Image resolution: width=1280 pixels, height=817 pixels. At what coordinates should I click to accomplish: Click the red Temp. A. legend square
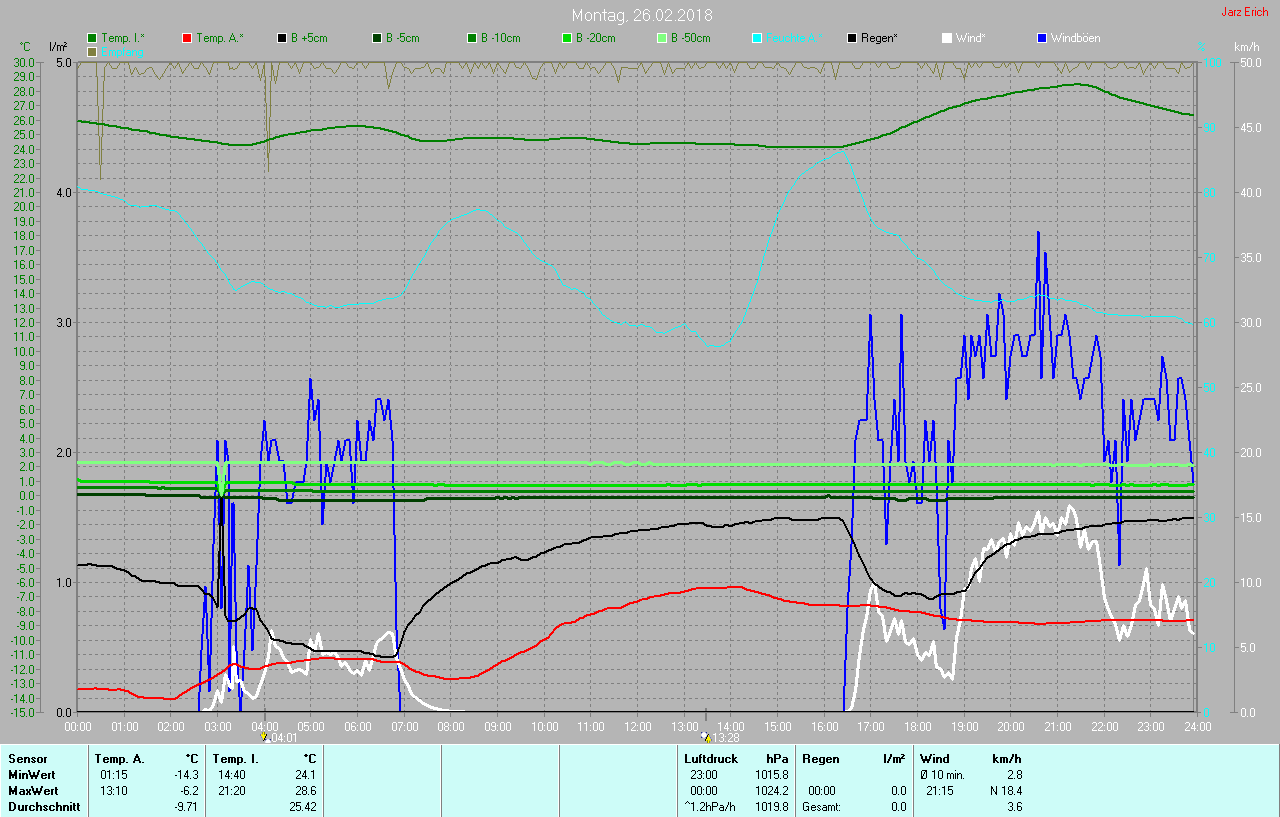point(187,38)
